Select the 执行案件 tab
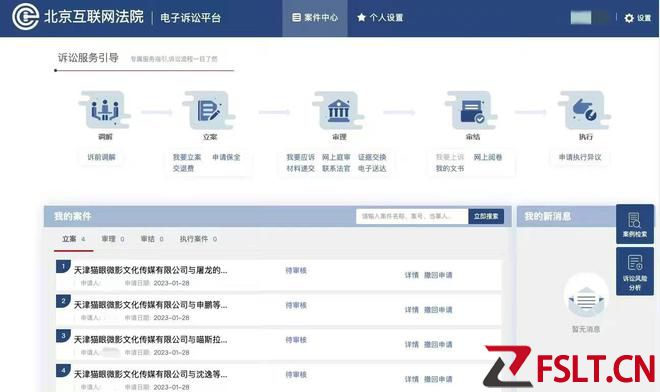The height and width of the screenshot is (392, 660). pyautogui.click(x=198, y=239)
